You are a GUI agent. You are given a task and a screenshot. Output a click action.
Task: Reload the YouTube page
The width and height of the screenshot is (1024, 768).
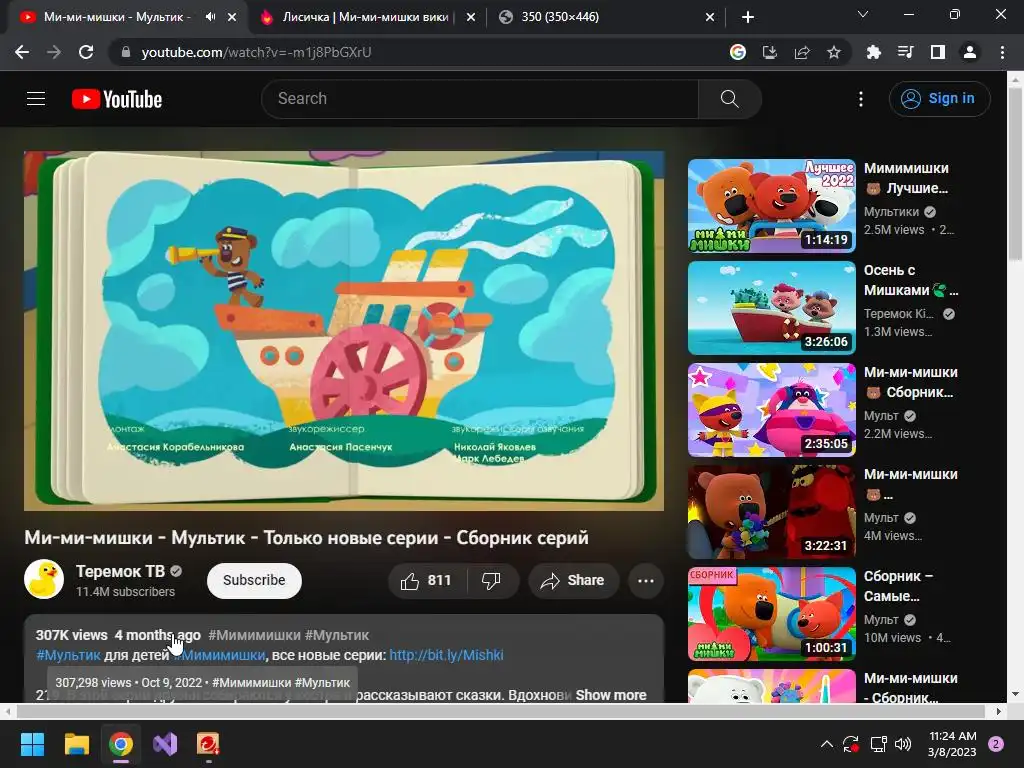[x=86, y=52]
